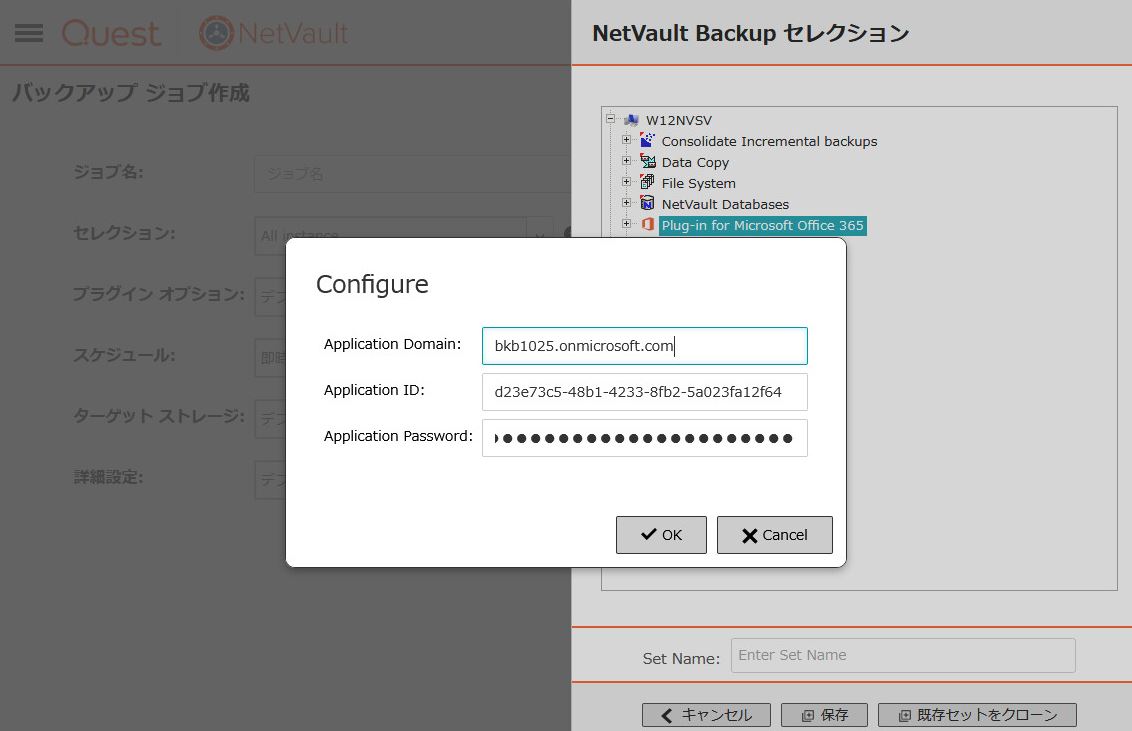The width and height of the screenshot is (1132, 731).
Task: Click the Quest logo
Action: click(111, 33)
